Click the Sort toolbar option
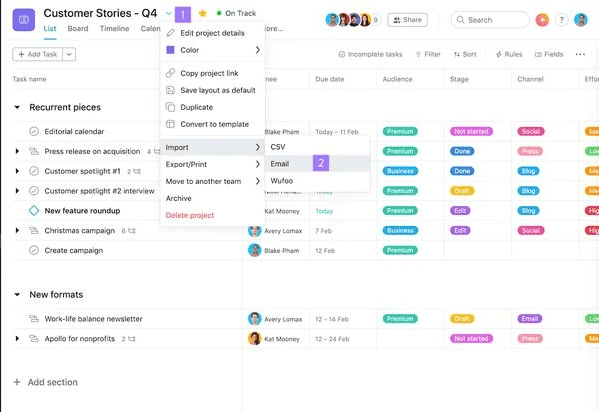Viewport: 599px width, 412px height. tap(465, 54)
